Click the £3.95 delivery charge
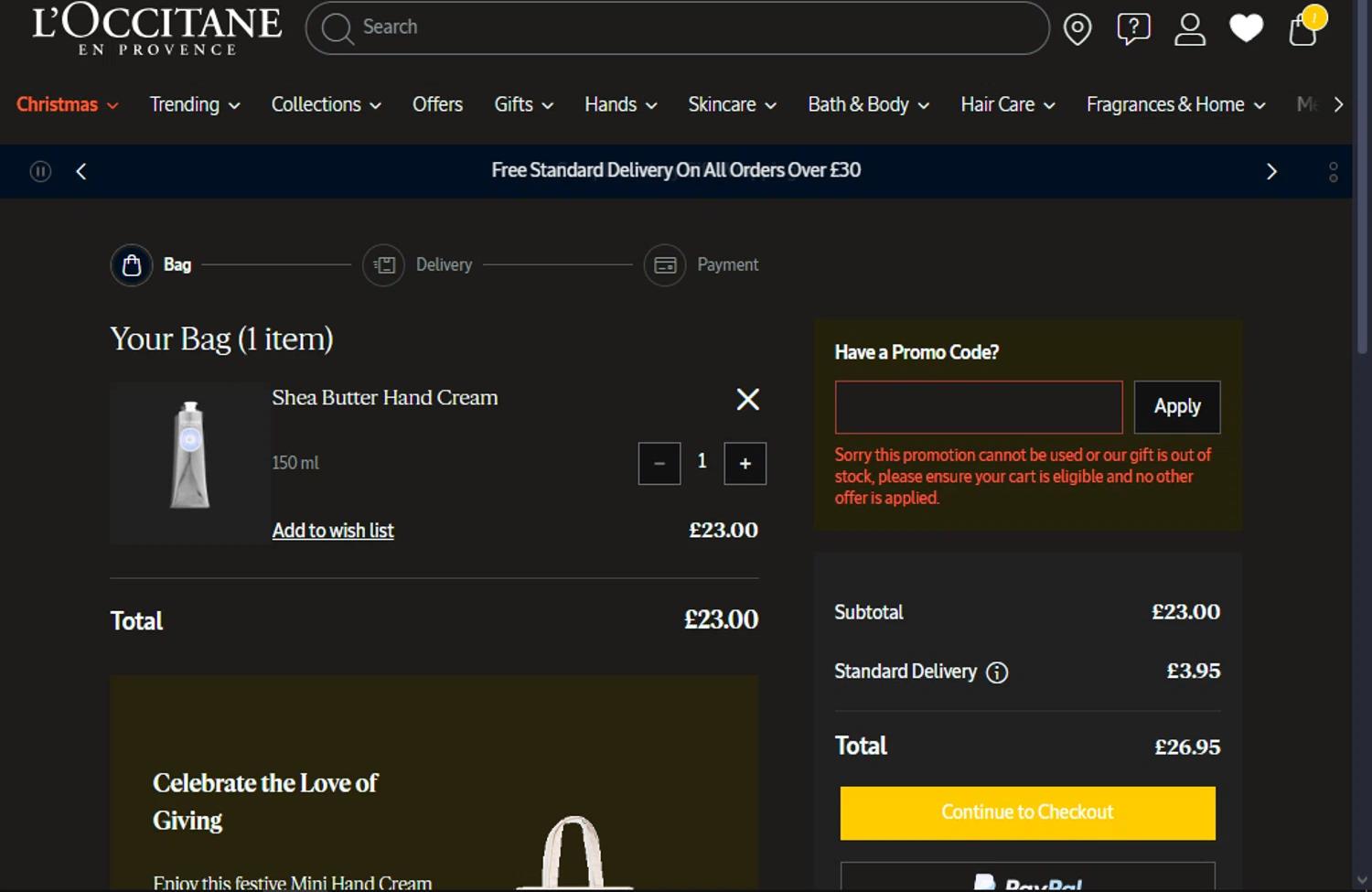The width and height of the screenshot is (1372, 892). pos(1194,672)
